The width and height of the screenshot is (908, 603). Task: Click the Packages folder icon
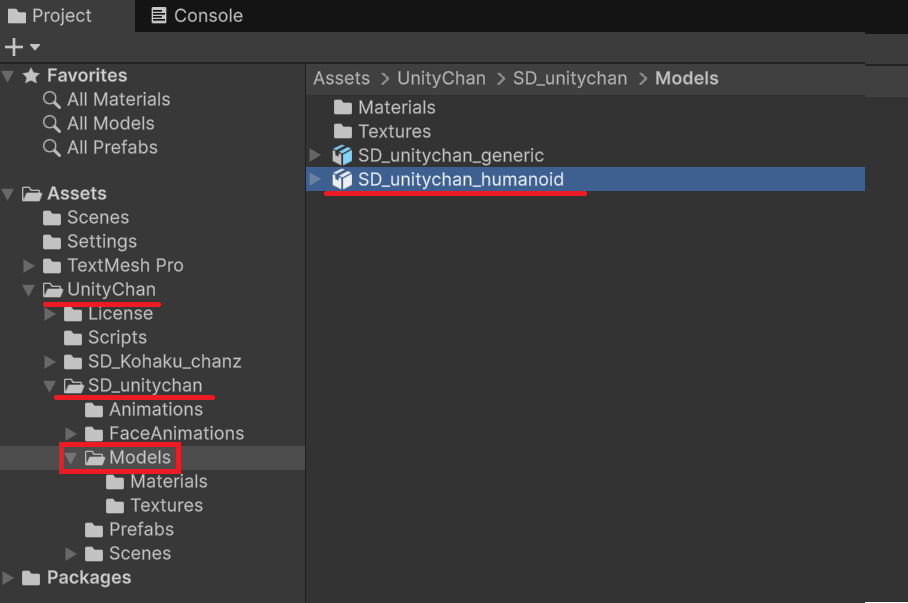(31, 578)
